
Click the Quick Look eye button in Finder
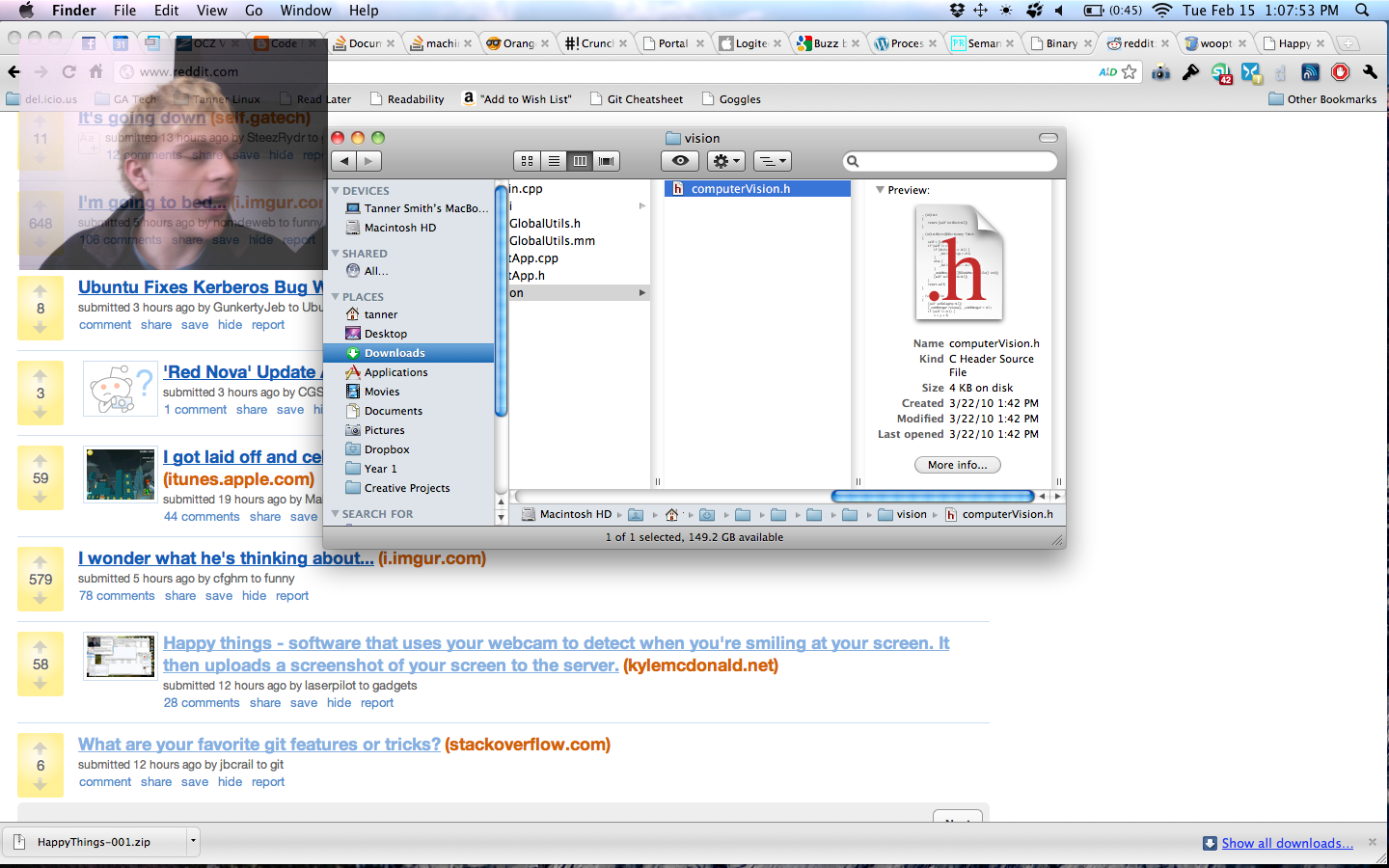click(x=680, y=161)
